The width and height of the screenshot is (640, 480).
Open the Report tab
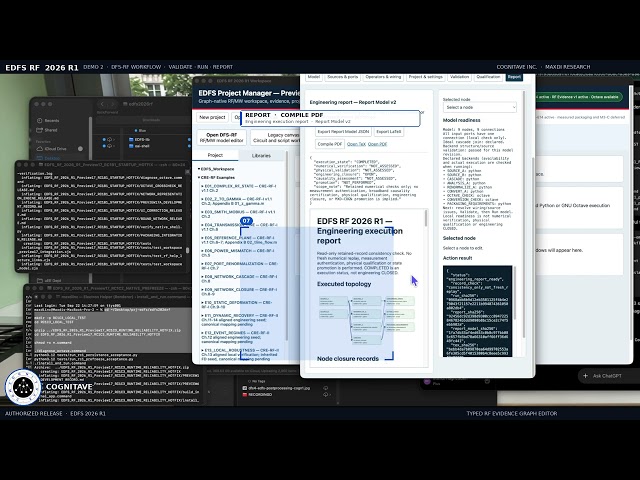coord(514,77)
